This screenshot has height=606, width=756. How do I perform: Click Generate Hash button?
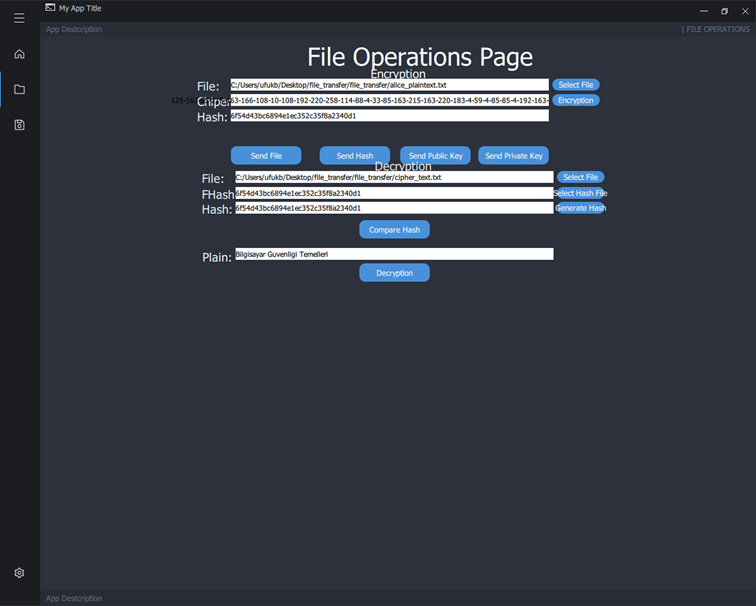[x=580, y=208]
